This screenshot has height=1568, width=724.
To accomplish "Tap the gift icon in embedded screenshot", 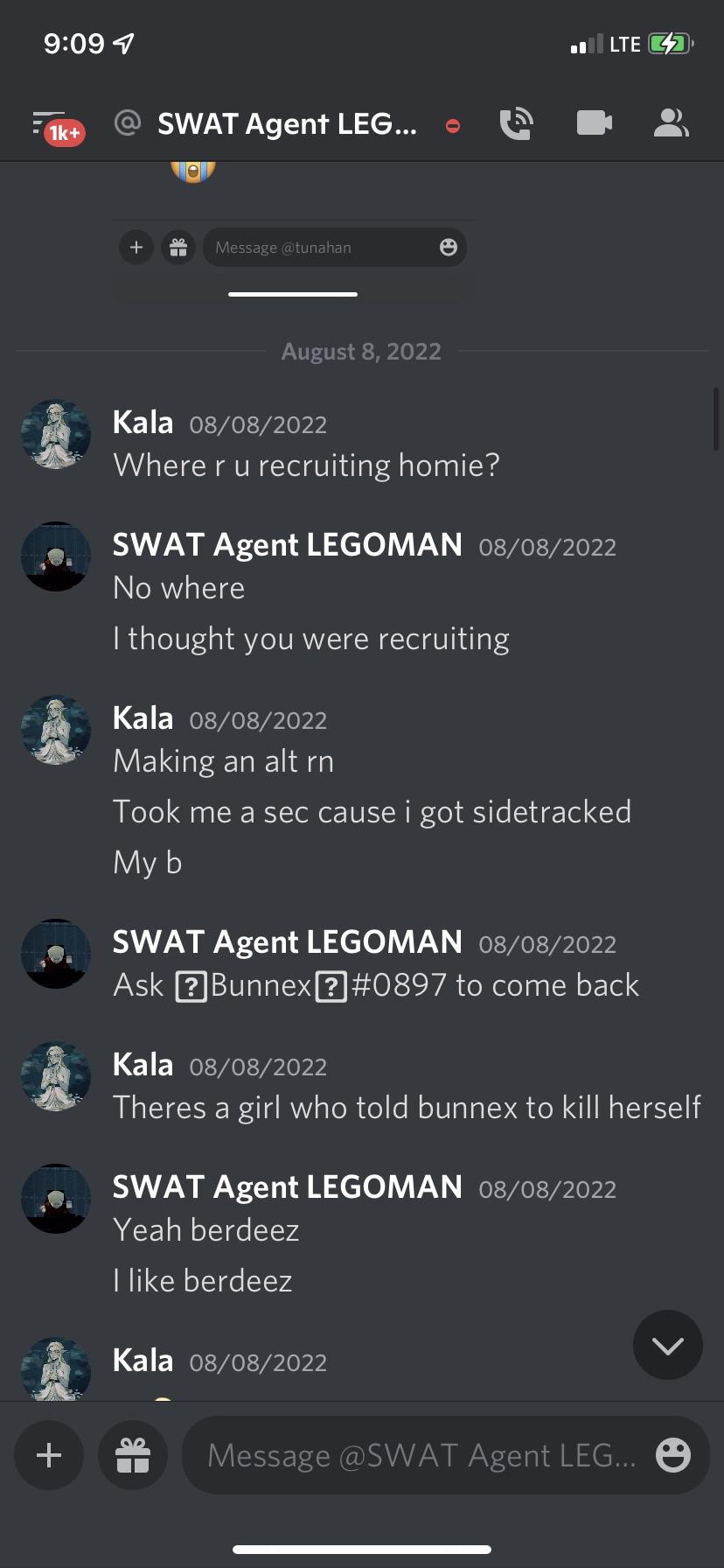I will tap(178, 248).
